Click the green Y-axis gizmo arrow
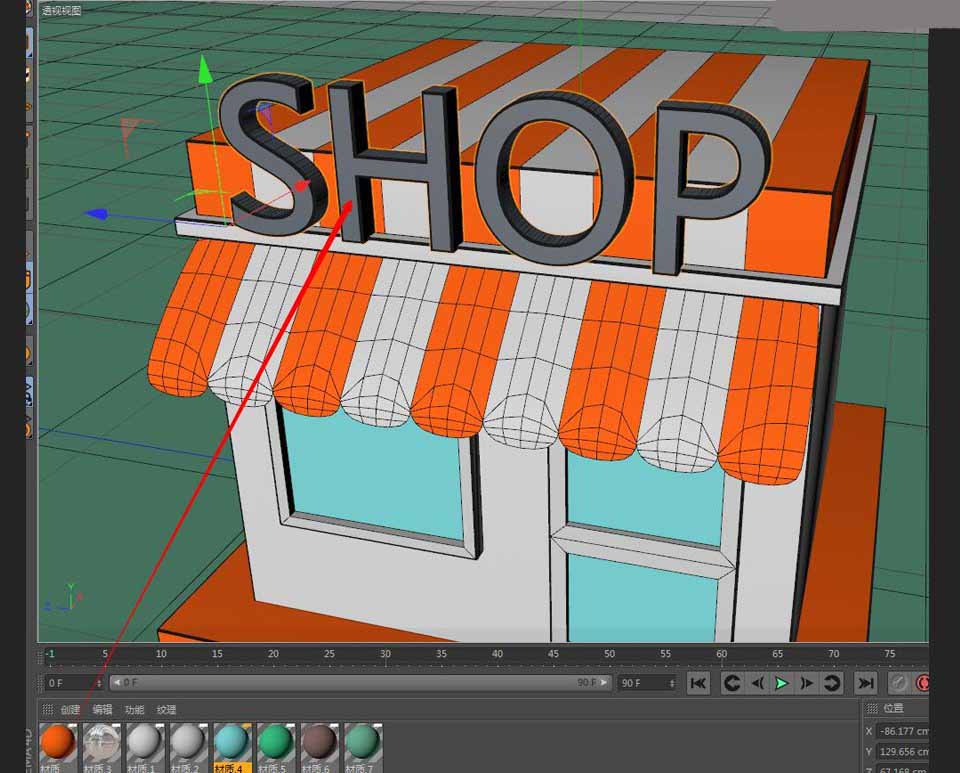This screenshot has width=960, height=773. (205, 68)
